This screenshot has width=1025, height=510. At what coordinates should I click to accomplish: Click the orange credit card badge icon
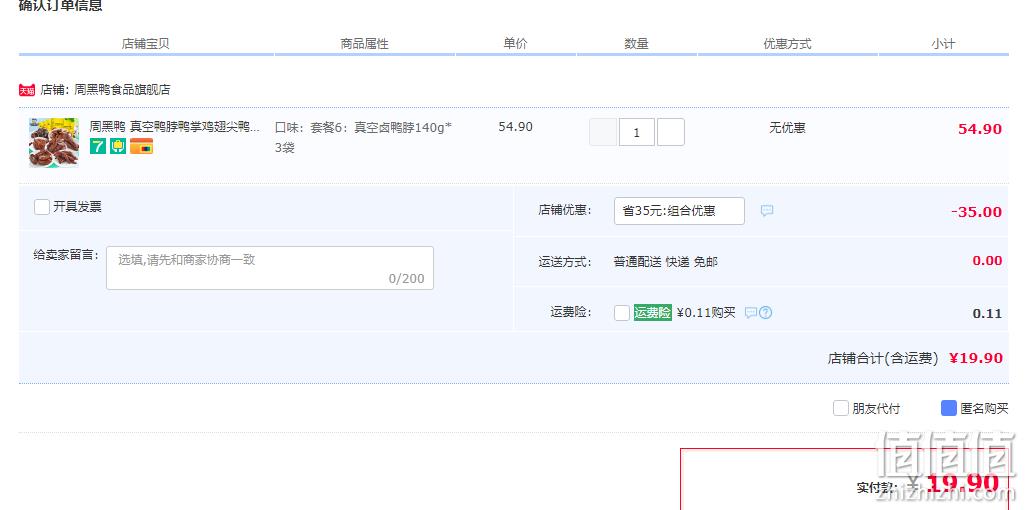tap(141, 146)
